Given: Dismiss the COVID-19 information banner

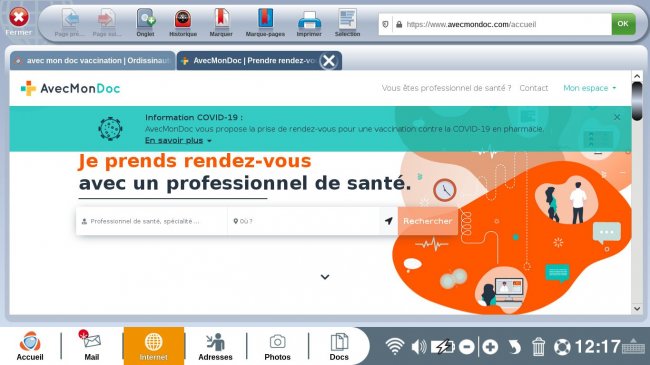Looking at the screenshot, I should tap(617, 117).
